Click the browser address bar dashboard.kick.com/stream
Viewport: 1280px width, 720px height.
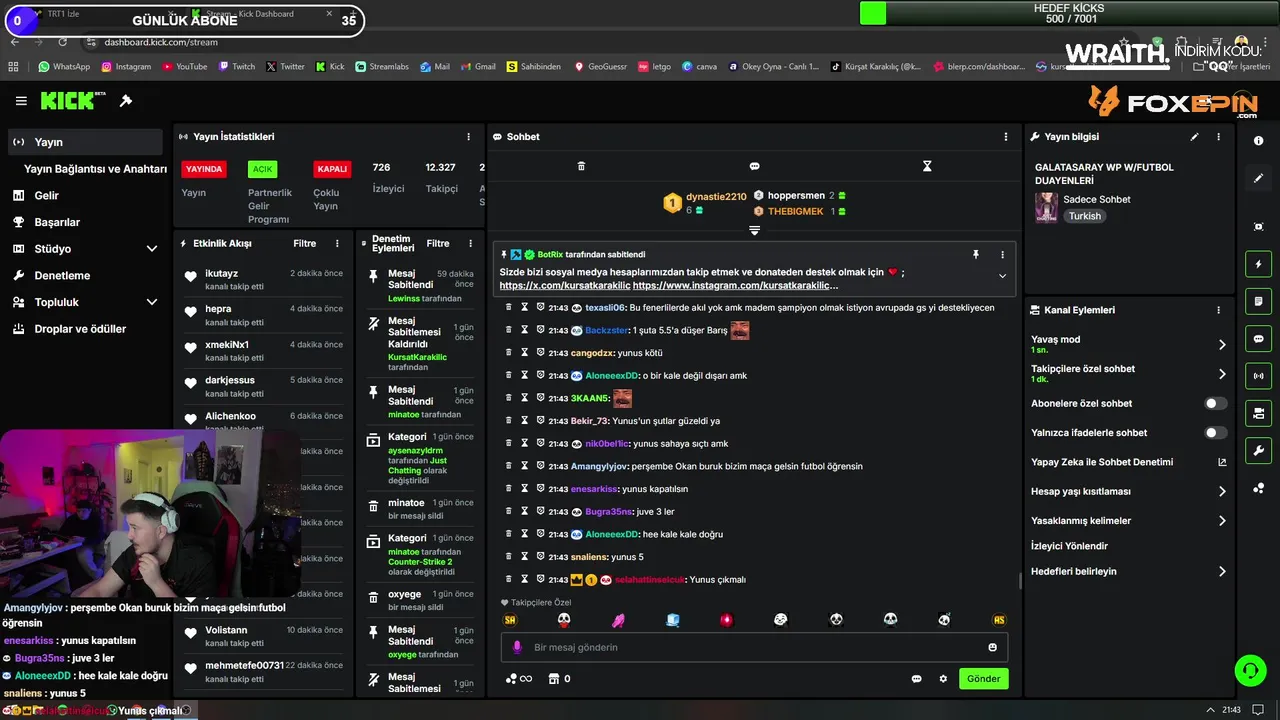click(161, 42)
